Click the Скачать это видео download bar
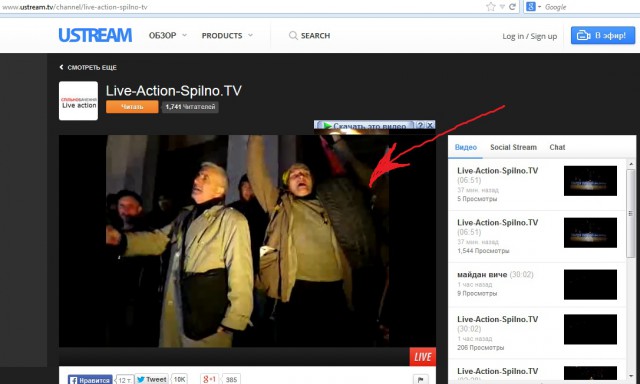Viewport: 640px width, 384px height. [365, 125]
